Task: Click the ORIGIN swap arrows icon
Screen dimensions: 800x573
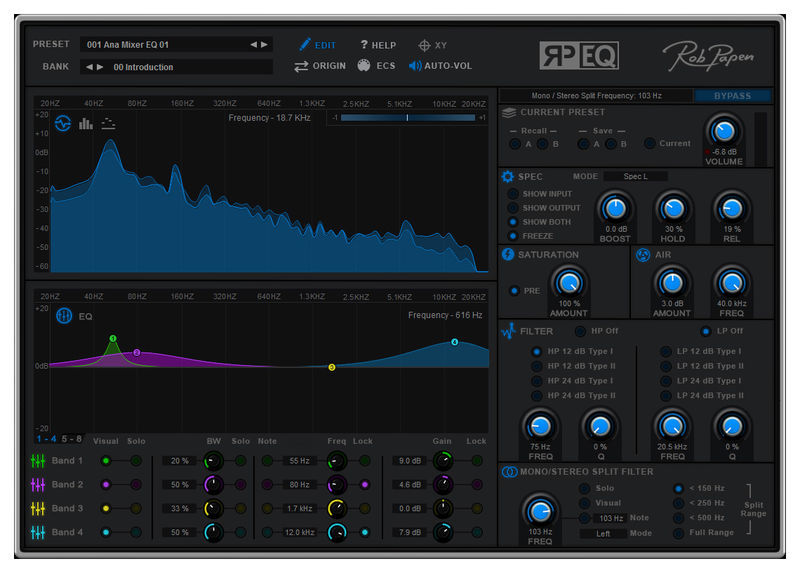Action: pyautogui.click(x=301, y=66)
